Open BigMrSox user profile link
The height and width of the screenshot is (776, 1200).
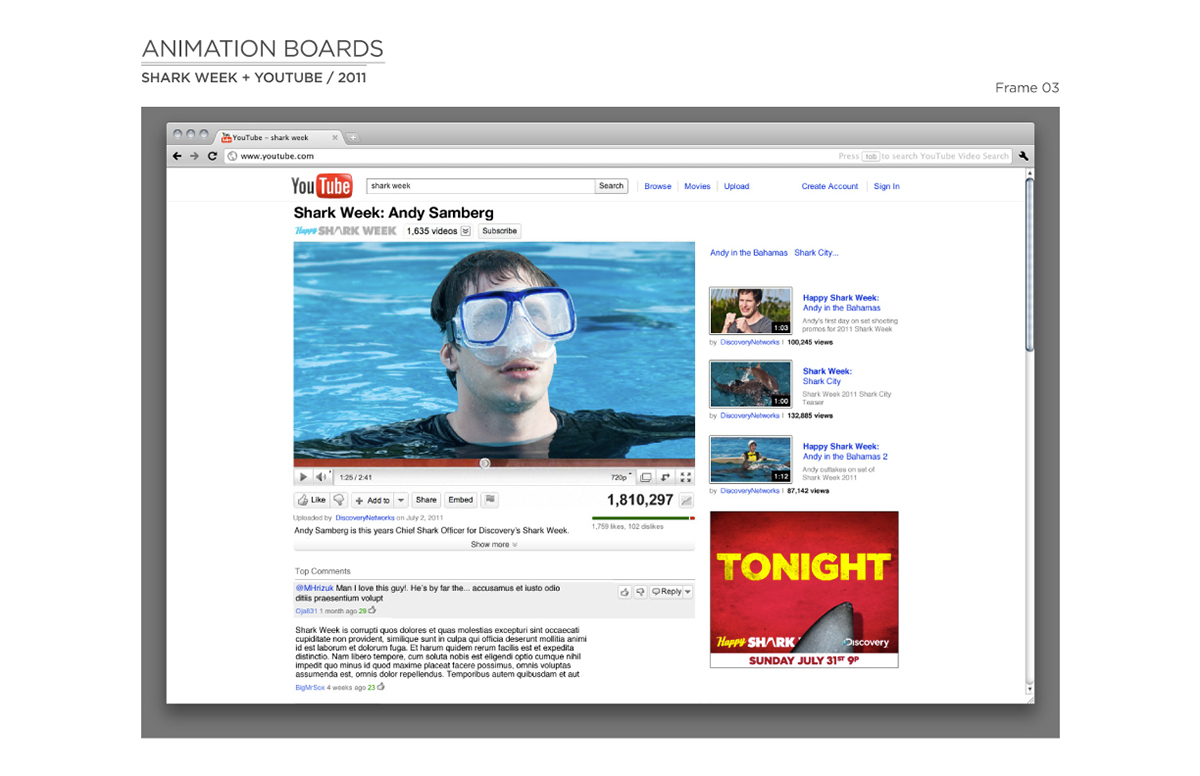click(310, 687)
